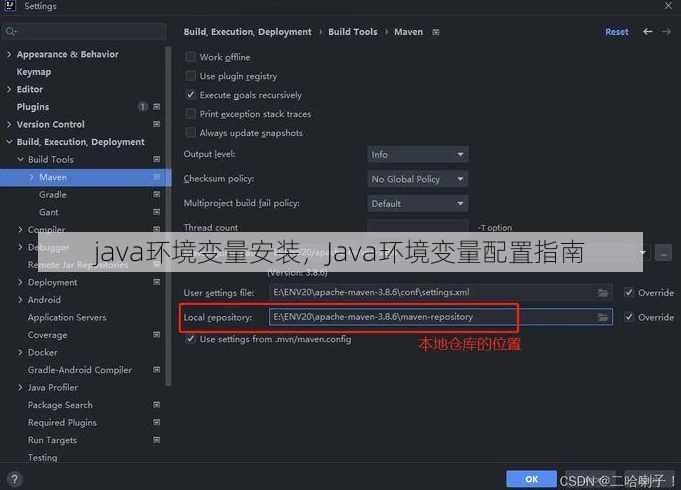Click the browse button beside Maven home path

(663, 253)
